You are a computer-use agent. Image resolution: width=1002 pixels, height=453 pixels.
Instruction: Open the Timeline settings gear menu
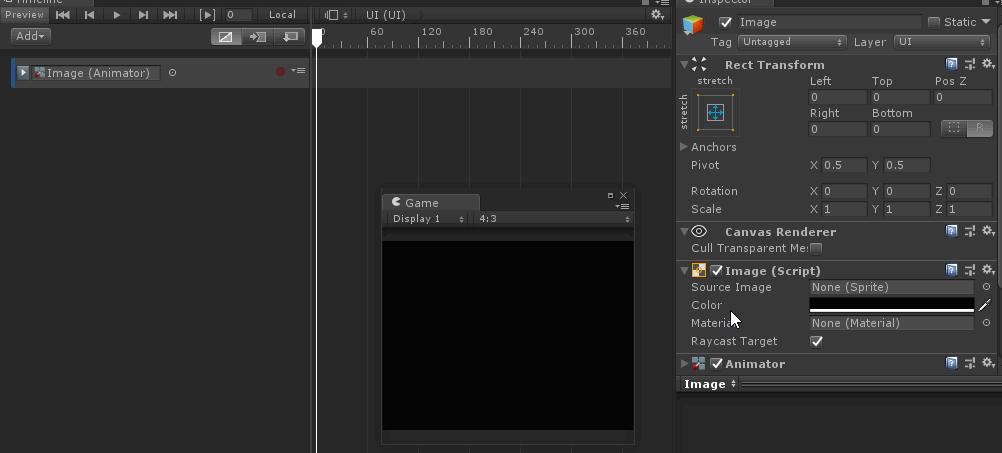[x=656, y=15]
